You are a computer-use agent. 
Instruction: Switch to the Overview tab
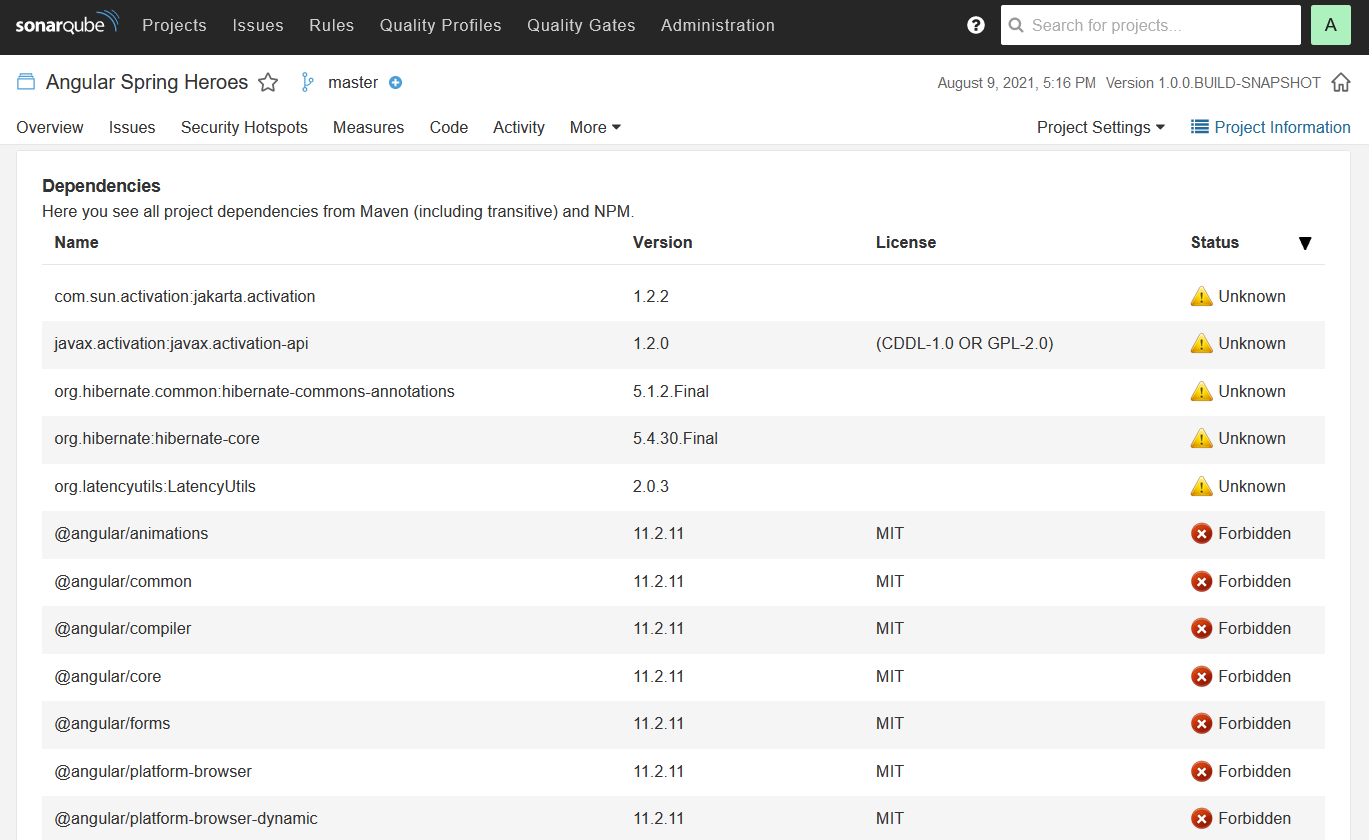point(50,127)
